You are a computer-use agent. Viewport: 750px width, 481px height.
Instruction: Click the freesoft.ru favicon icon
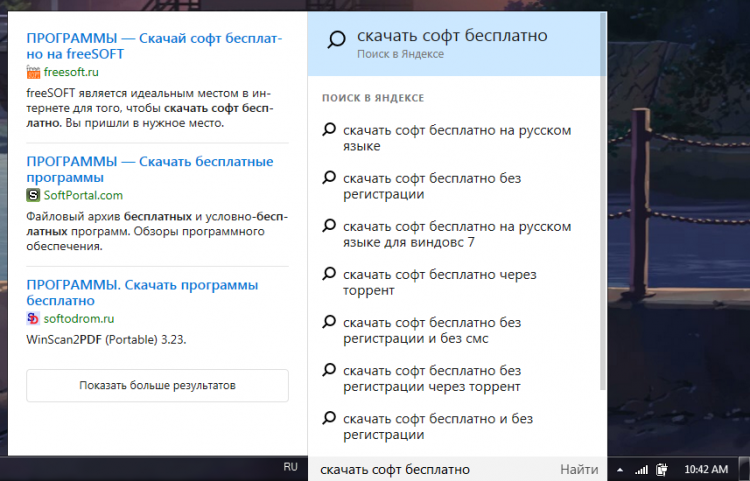tap(33, 72)
